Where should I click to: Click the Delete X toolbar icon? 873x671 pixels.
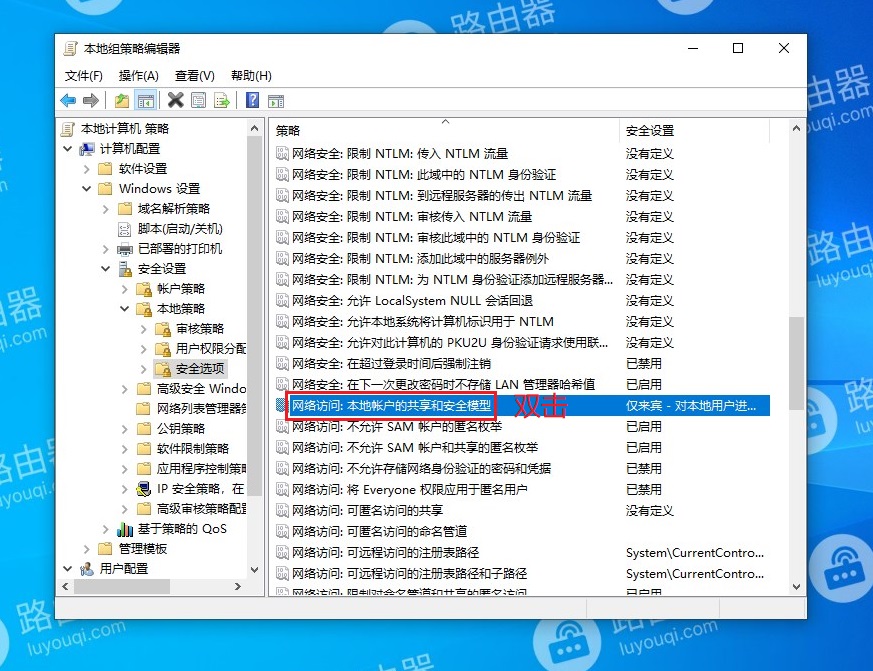point(175,100)
